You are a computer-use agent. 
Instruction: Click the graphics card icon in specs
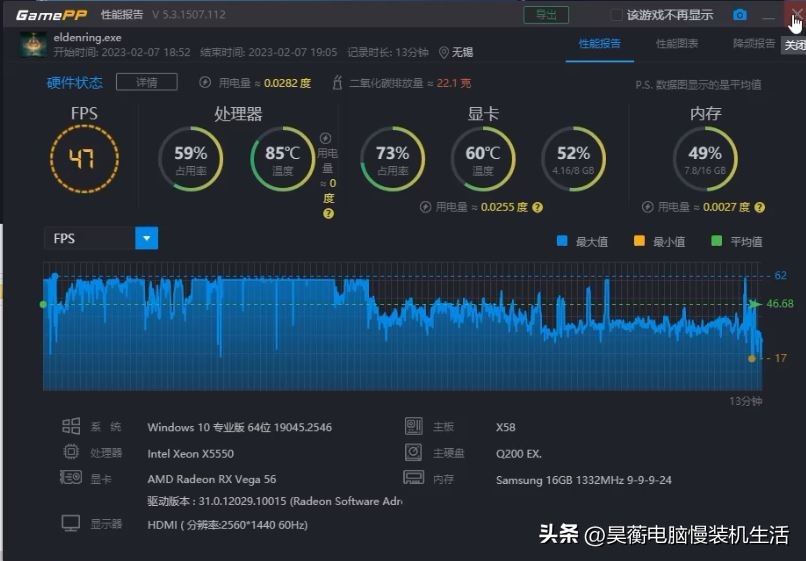[x=71, y=477]
